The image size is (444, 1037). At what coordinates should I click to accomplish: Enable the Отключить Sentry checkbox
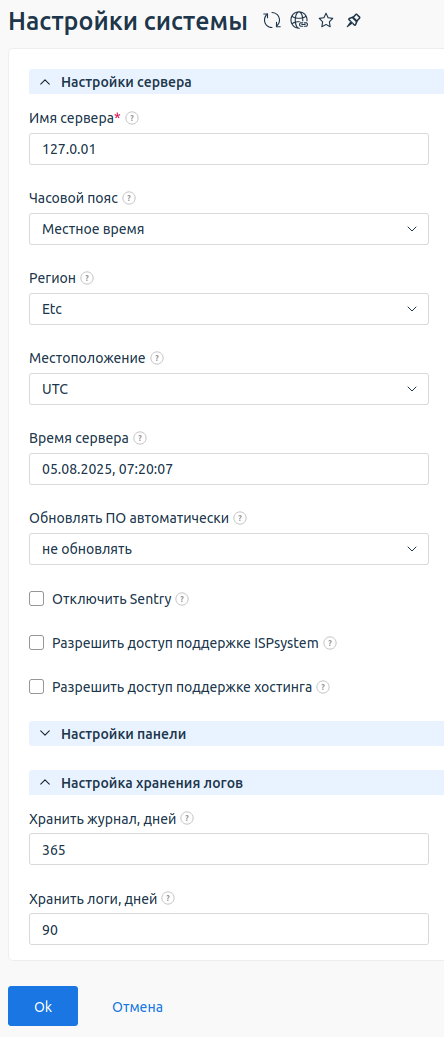click(36, 599)
